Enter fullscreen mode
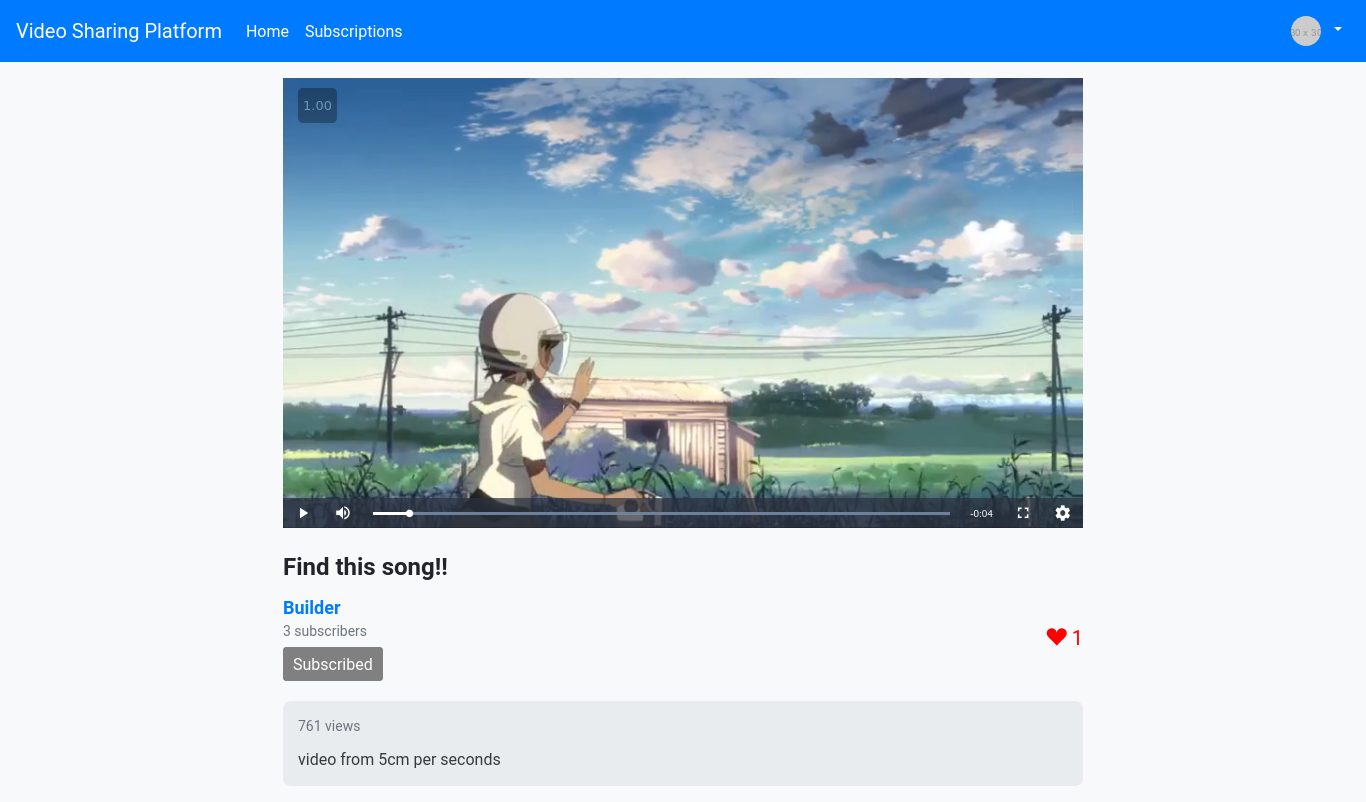 pyautogui.click(x=1023, y=513)
